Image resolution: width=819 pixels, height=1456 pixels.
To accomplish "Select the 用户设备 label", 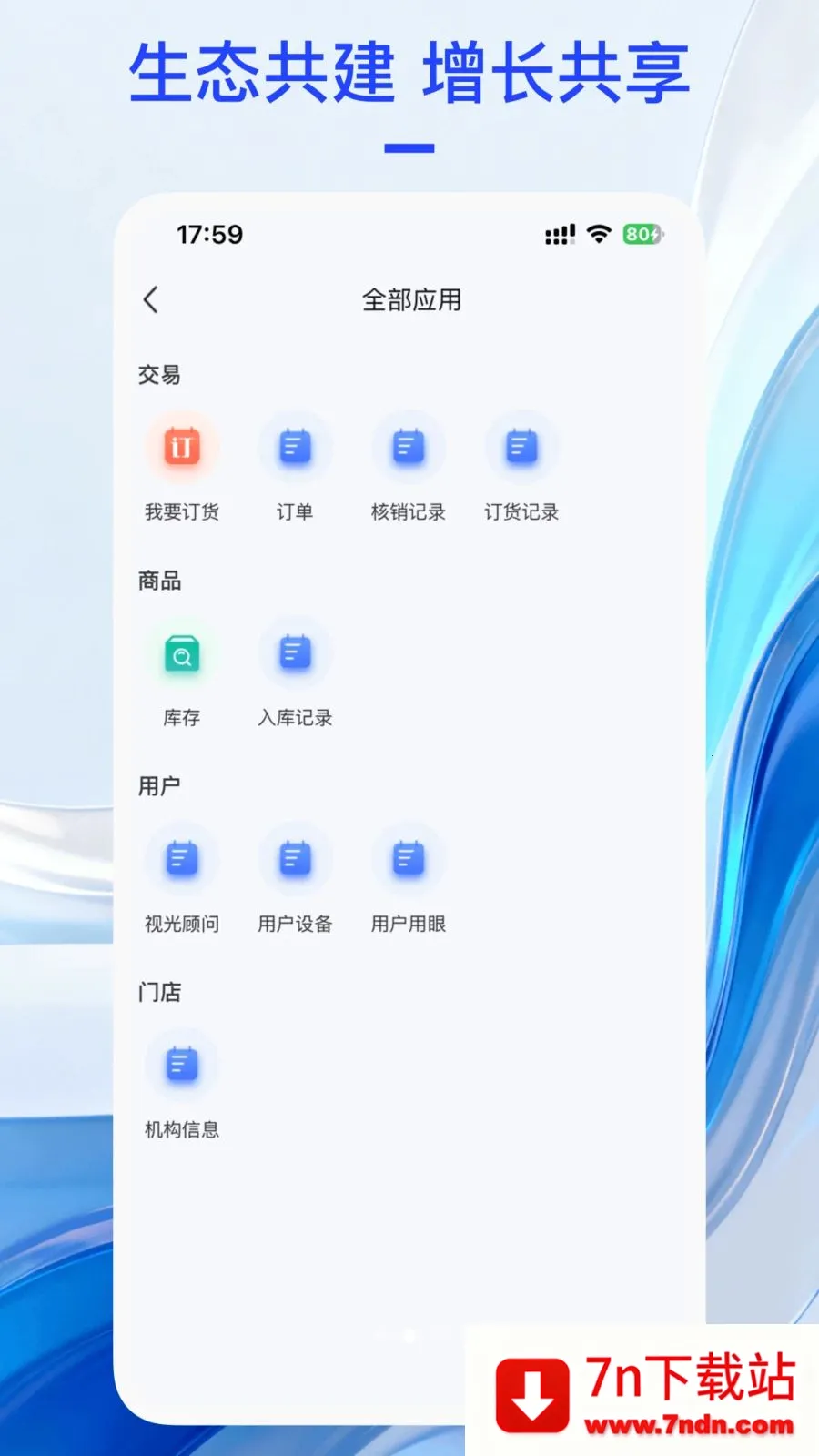I will click(295, 924).
